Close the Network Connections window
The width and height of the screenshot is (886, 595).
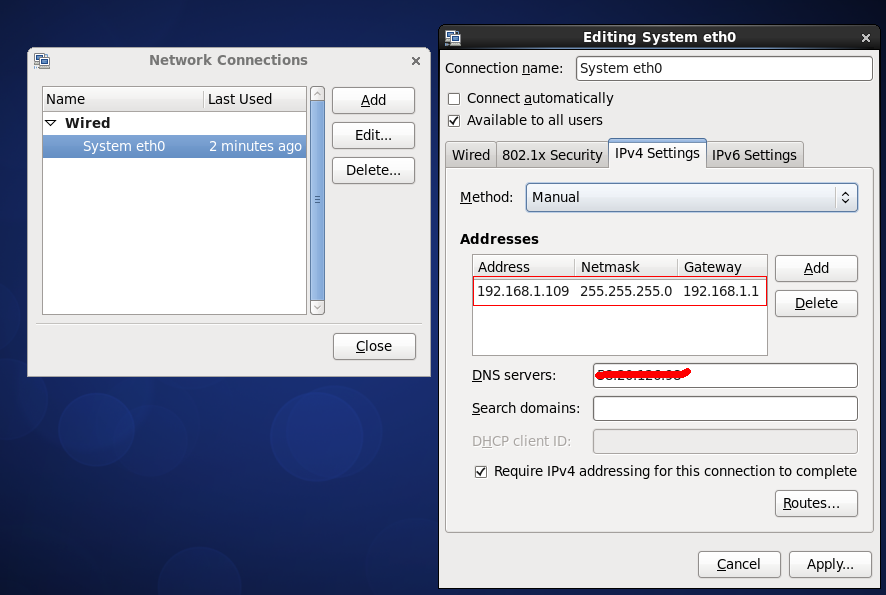coord(416,60)
